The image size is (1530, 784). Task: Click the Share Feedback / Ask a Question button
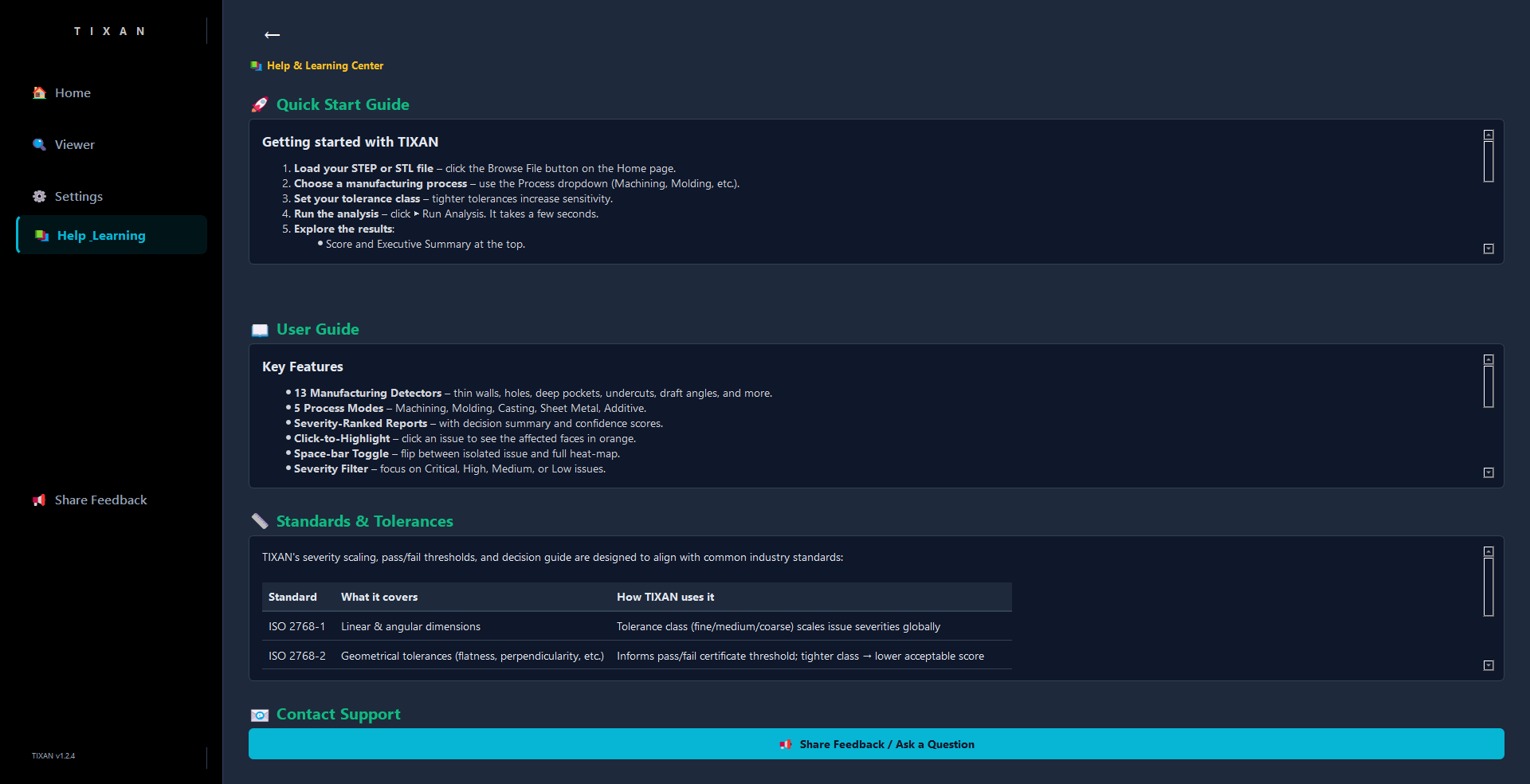(x=877, y=744)
